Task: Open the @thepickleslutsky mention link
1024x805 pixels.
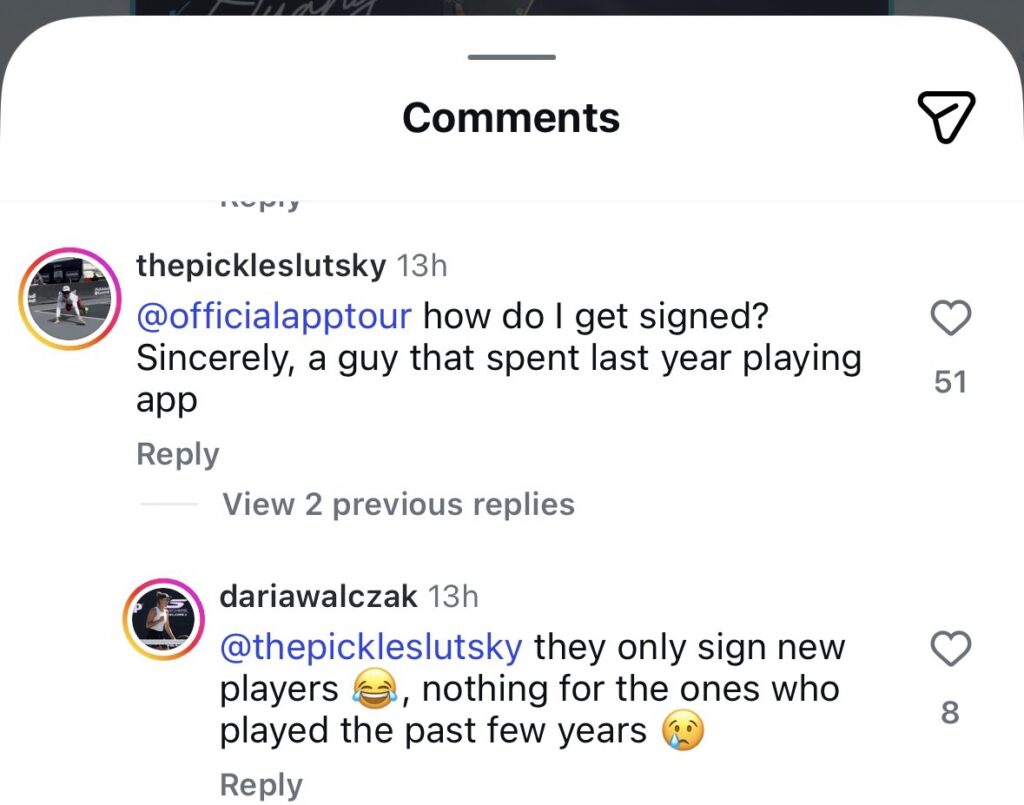Action: 371,647
